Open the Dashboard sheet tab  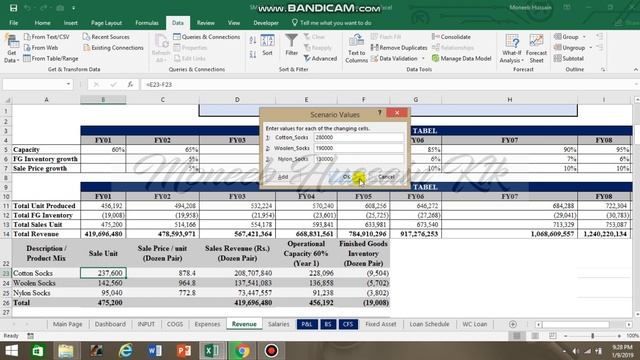click(110, 324)
